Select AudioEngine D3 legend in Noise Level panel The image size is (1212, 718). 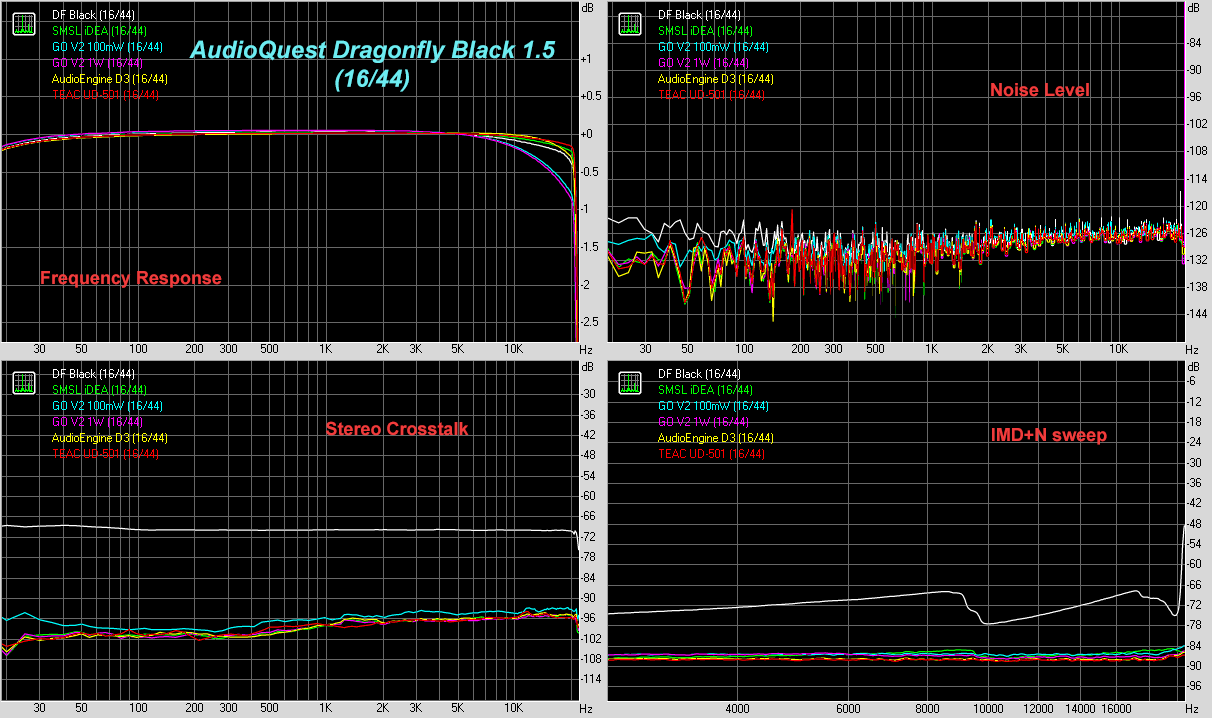[715, 79]
